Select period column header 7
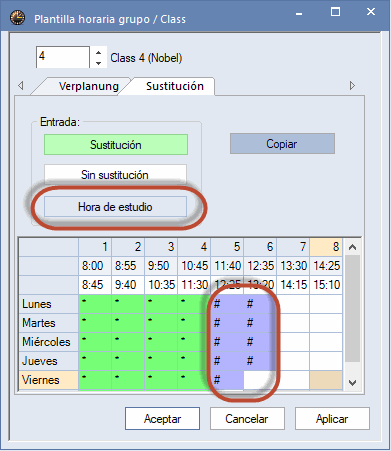Image resolution: width=391 pixels, height=451 pixels. pos(293,247)
